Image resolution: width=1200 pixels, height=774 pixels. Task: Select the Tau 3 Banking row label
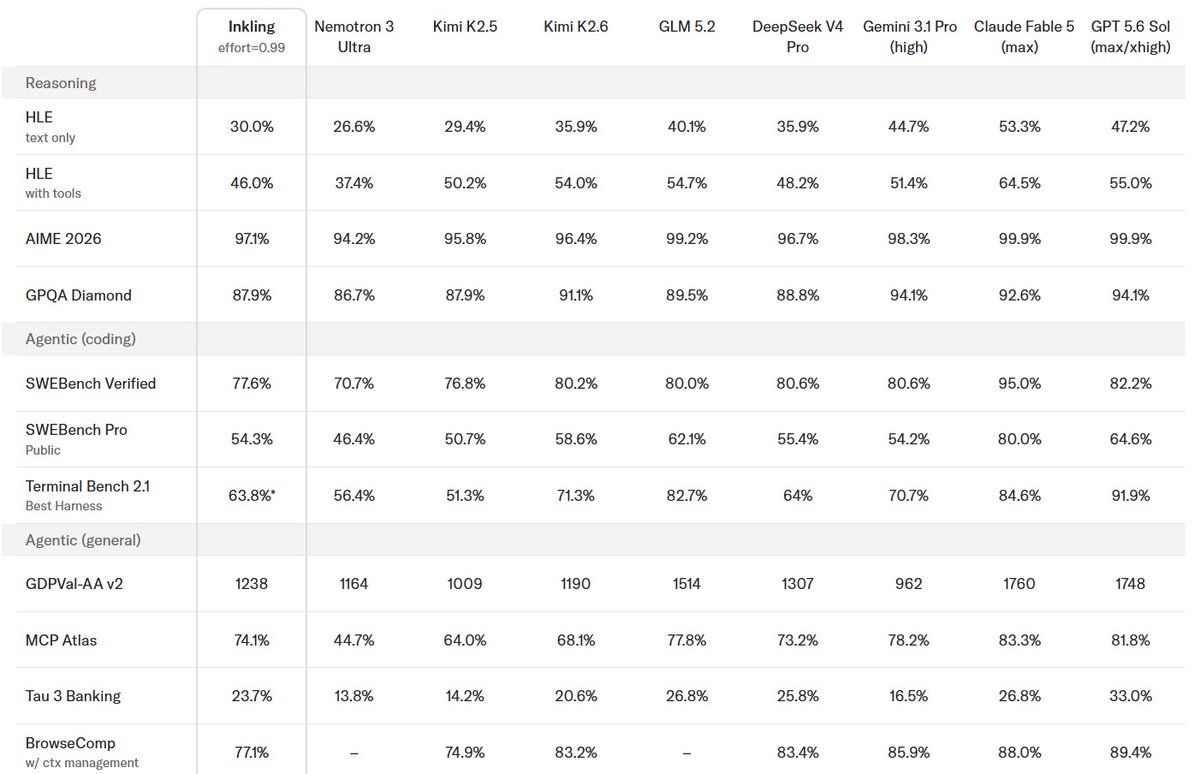coord(73,696)
